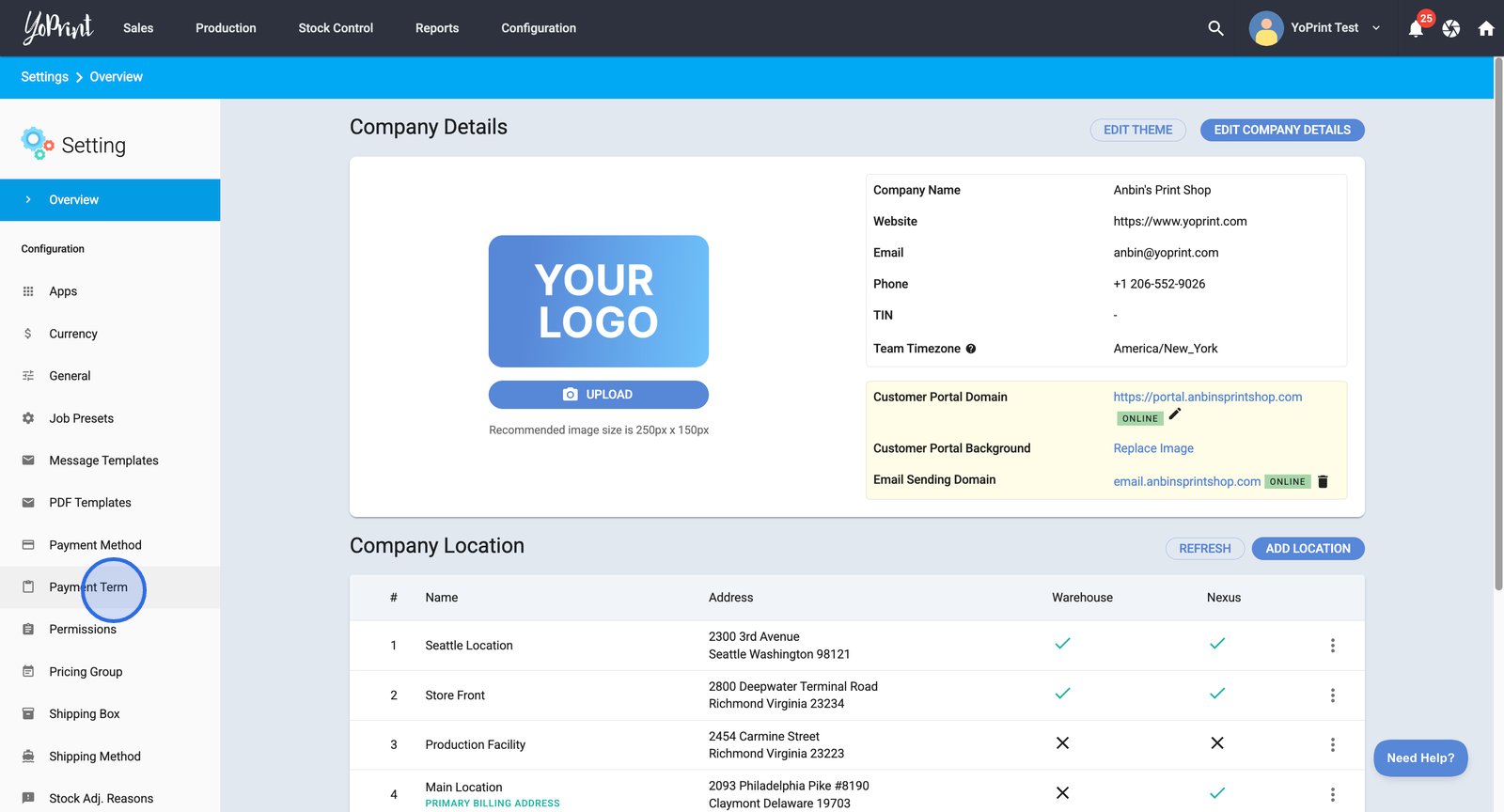Open options menu for Store Front row
Image resolution: width=1504 pixels, height=812 pixels.
pos(1332,695)
